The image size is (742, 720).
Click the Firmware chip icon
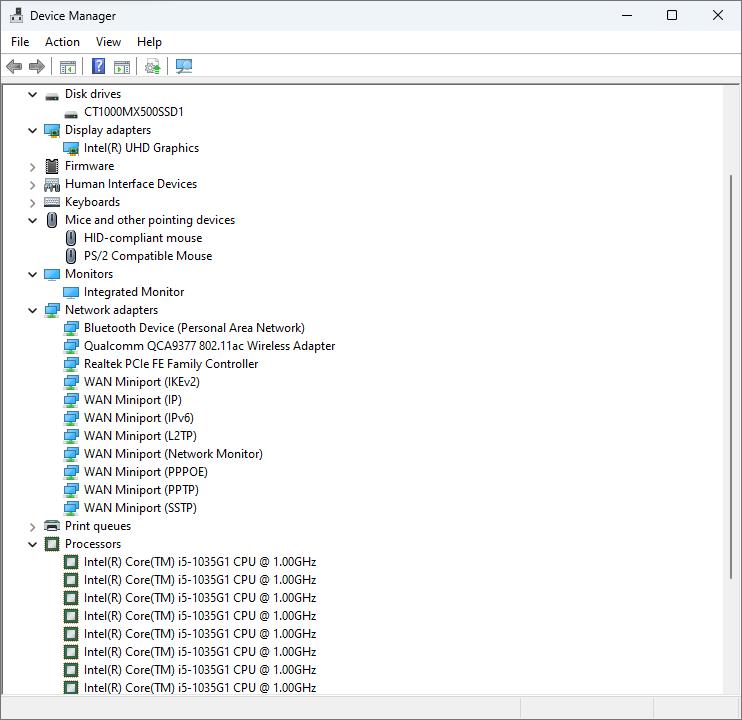point(52,166)
